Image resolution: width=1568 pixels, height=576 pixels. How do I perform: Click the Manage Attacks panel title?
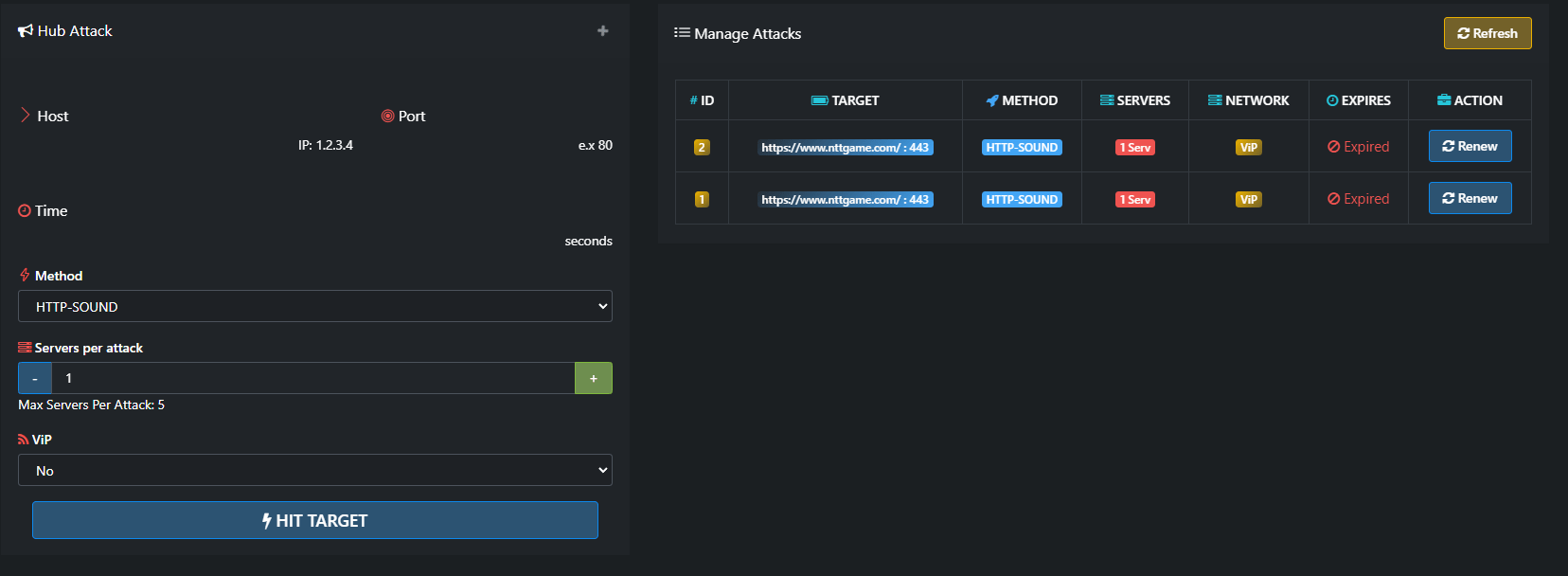[748, 33]
